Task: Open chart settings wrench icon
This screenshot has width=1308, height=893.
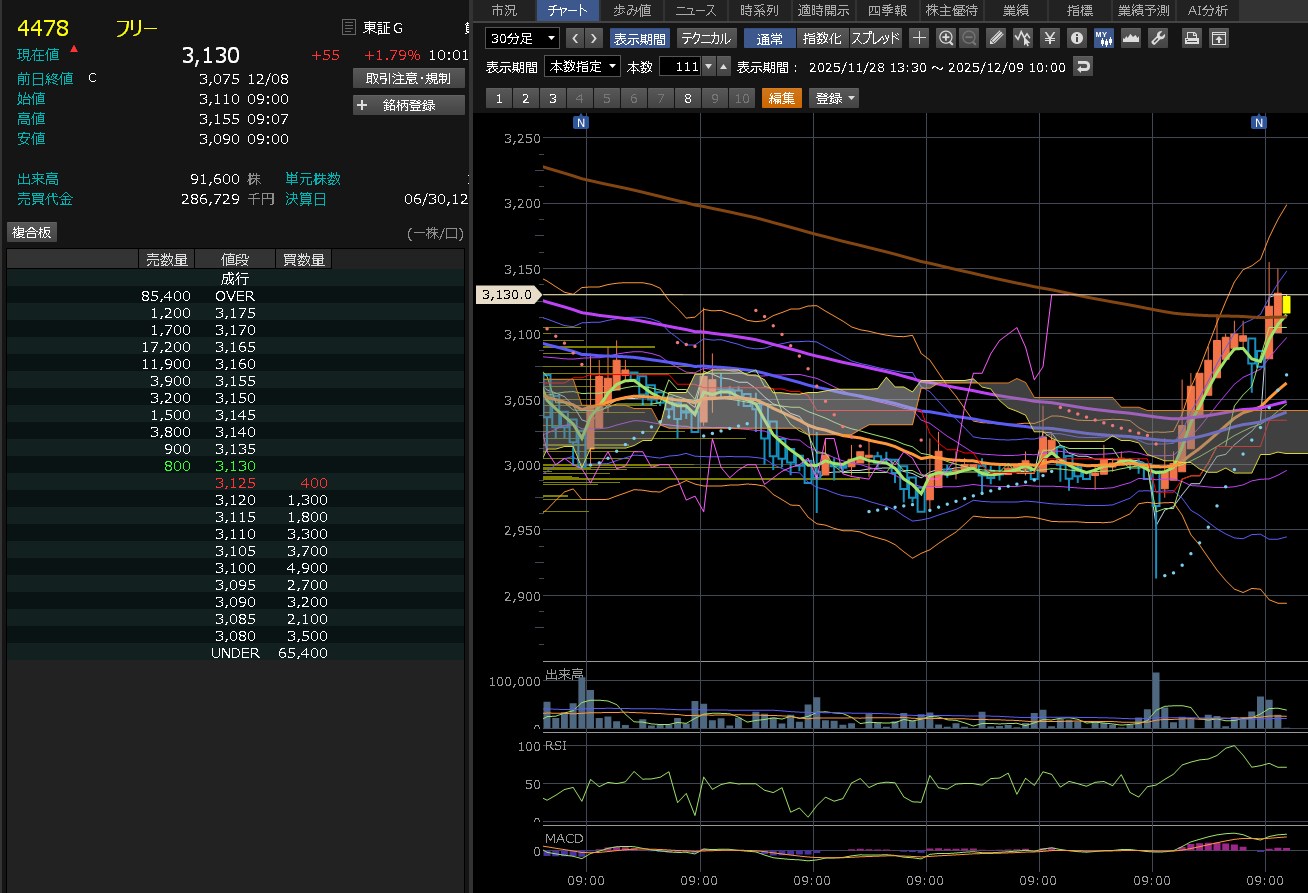Action: pyautogui.click(x=1158, y=38)
